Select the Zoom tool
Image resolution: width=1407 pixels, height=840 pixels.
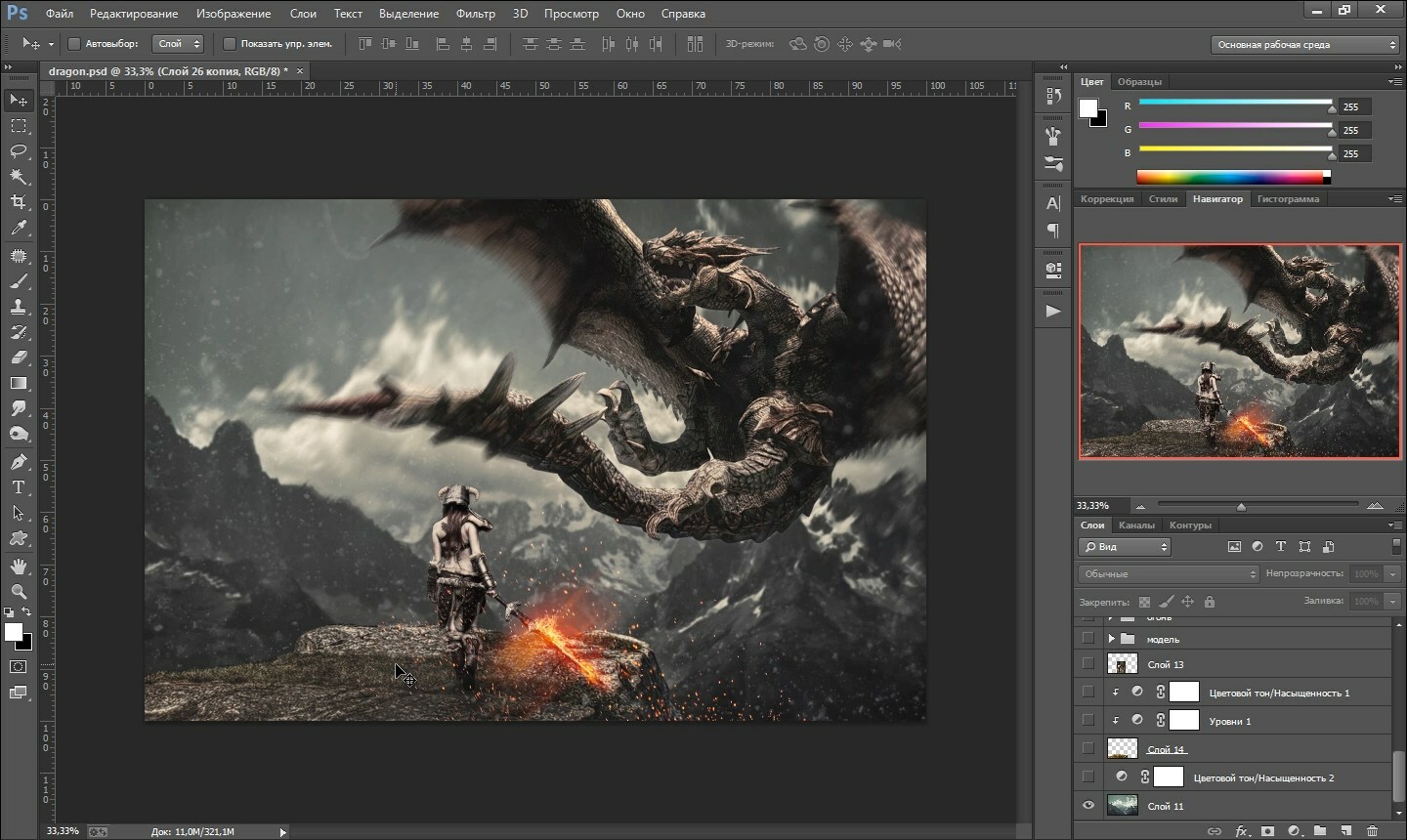[19, 592]
